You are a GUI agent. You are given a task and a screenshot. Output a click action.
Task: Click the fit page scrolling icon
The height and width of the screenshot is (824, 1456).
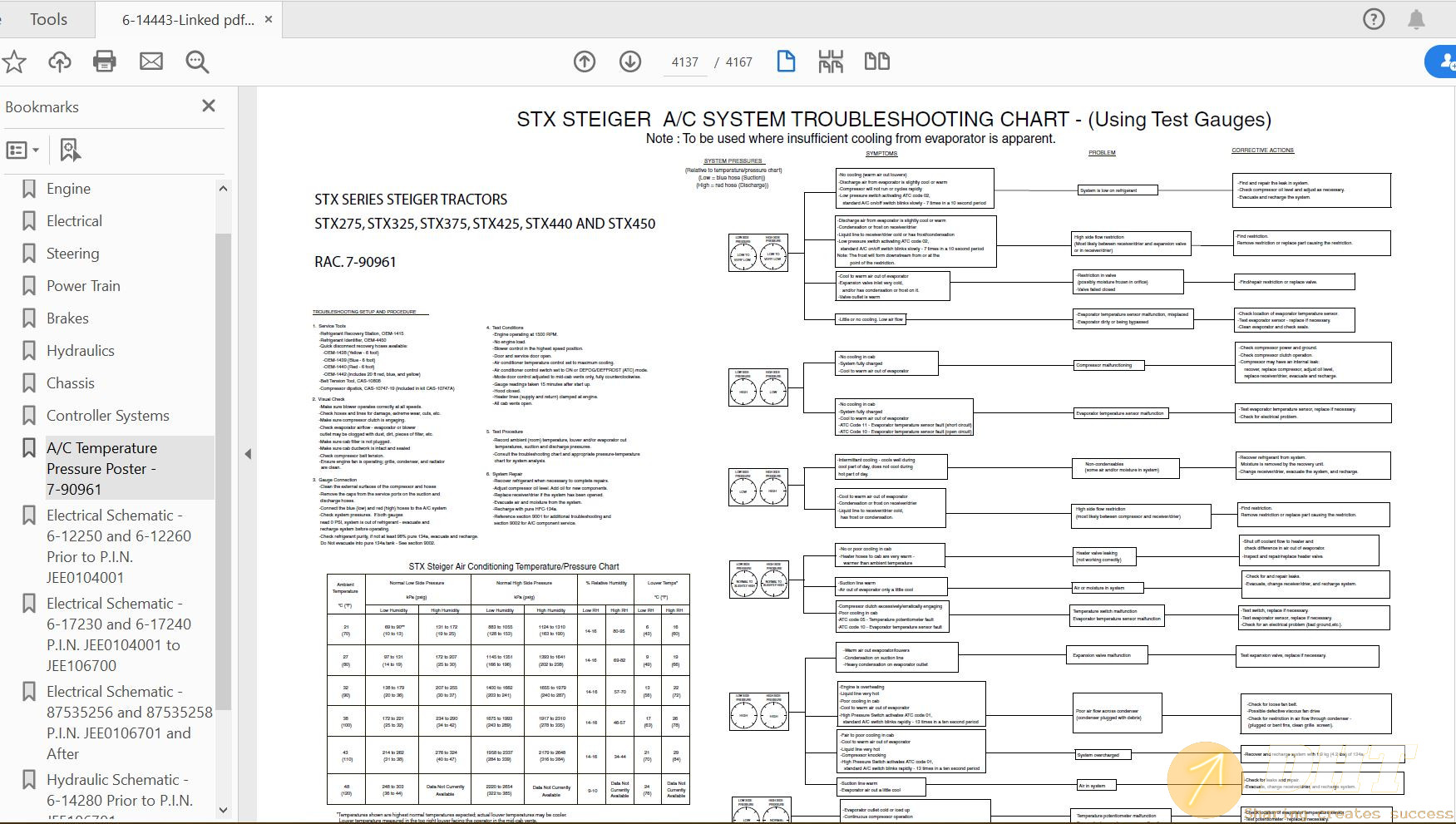point(831,62)
